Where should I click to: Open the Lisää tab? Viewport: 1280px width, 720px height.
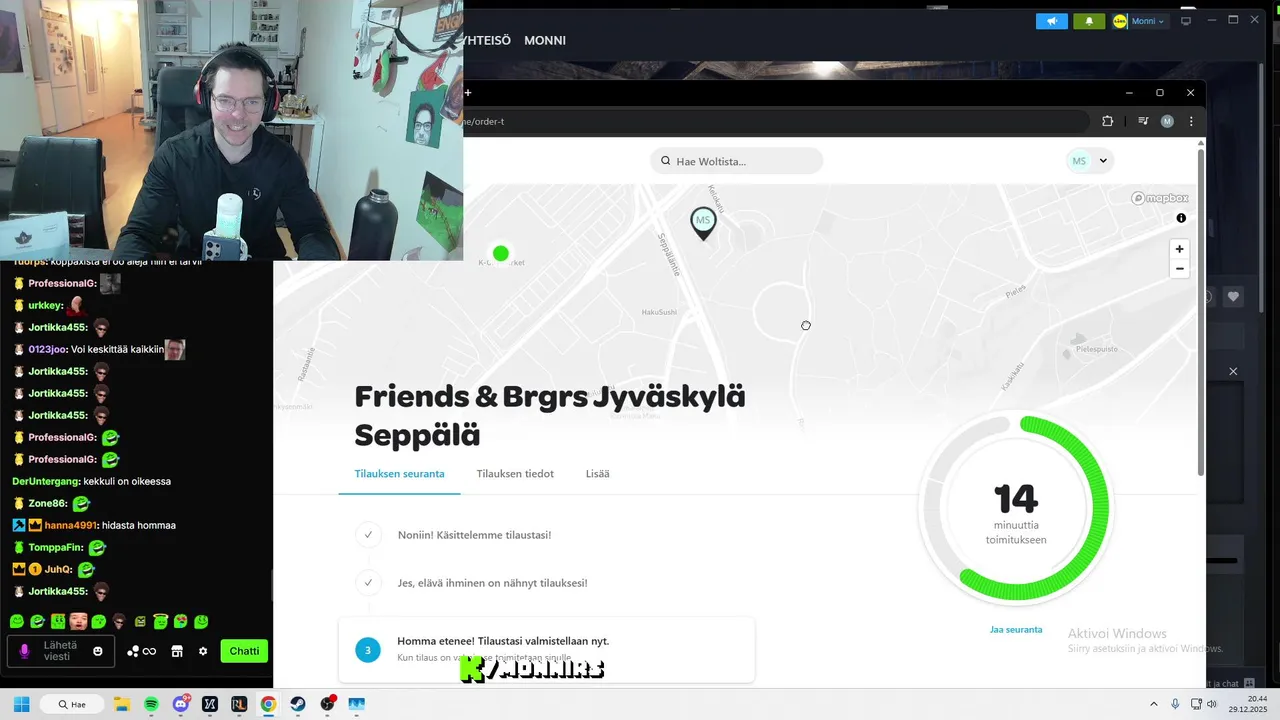tap(597, 473)
